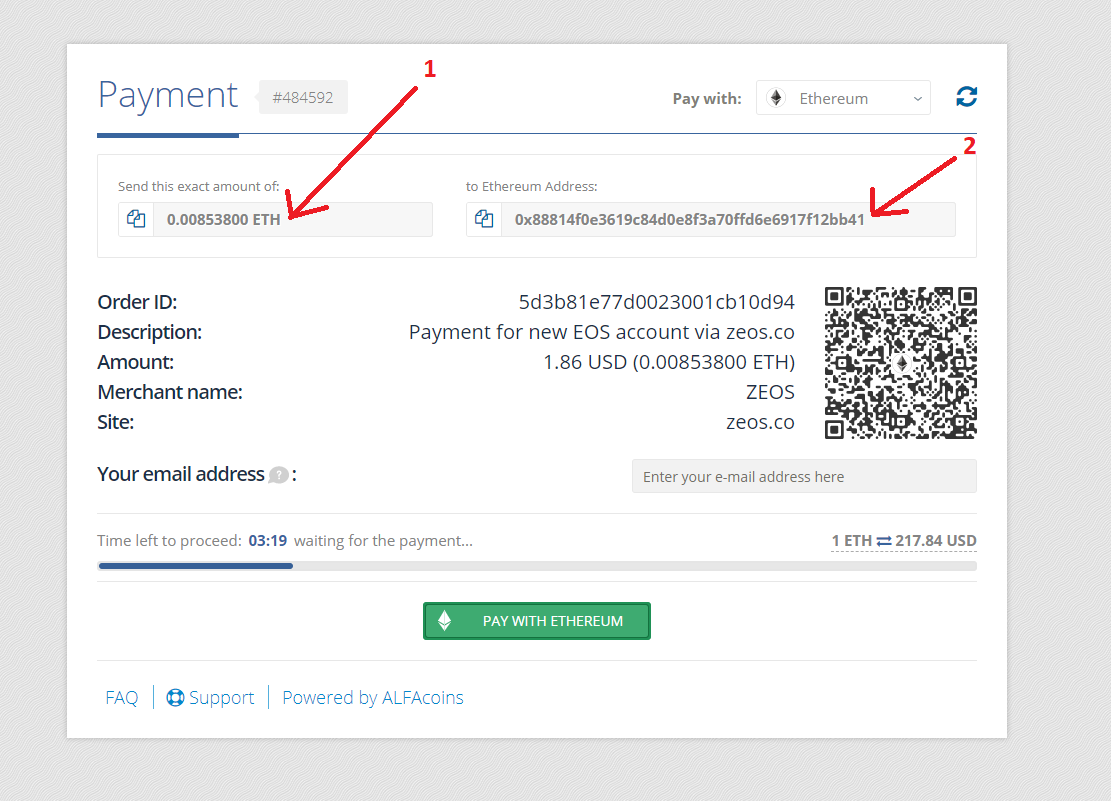Copy the Ethereum address with the copy icon

click(x=484, y=219)
